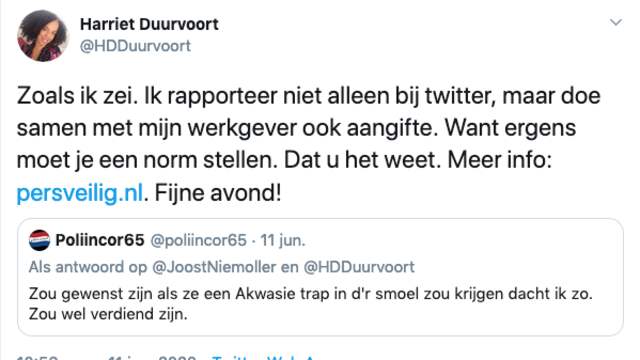This screenshot has height=360, width=640.
Task: Click @HDDuurvoort in the reply line
Action: click(x=359, y=267)
